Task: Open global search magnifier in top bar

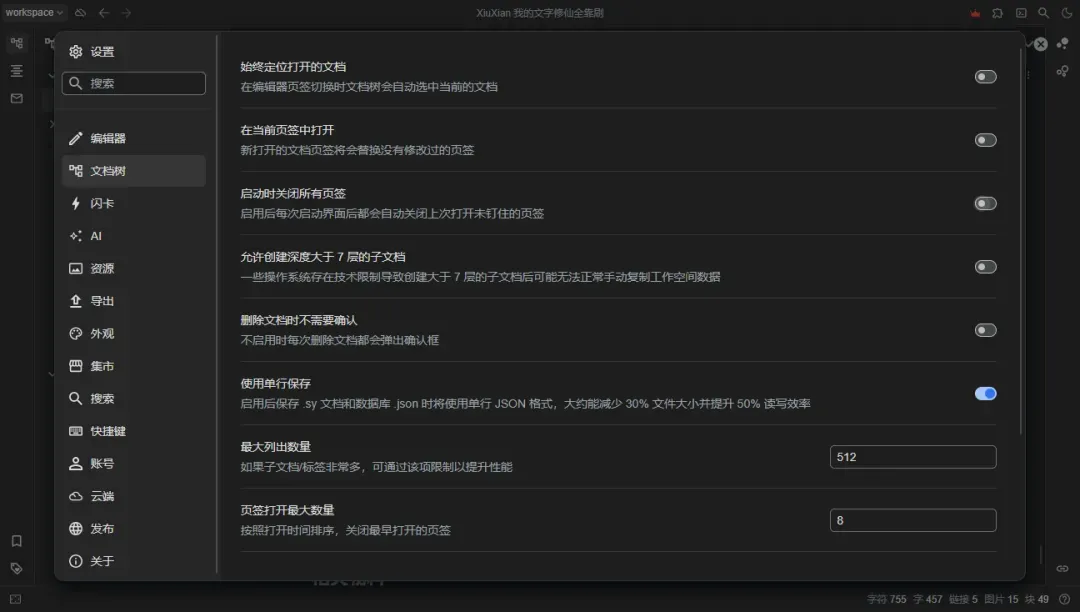Action: [x=1043, y=13]
